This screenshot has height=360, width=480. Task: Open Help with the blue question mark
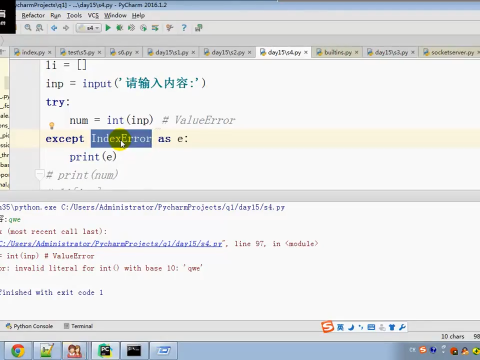(184, 28)
